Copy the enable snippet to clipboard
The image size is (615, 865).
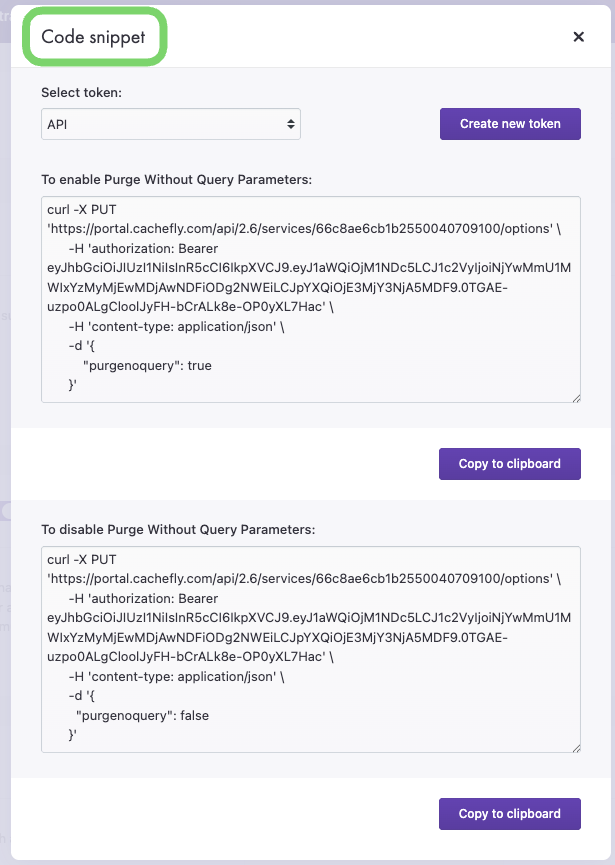[x=510, y=464]
